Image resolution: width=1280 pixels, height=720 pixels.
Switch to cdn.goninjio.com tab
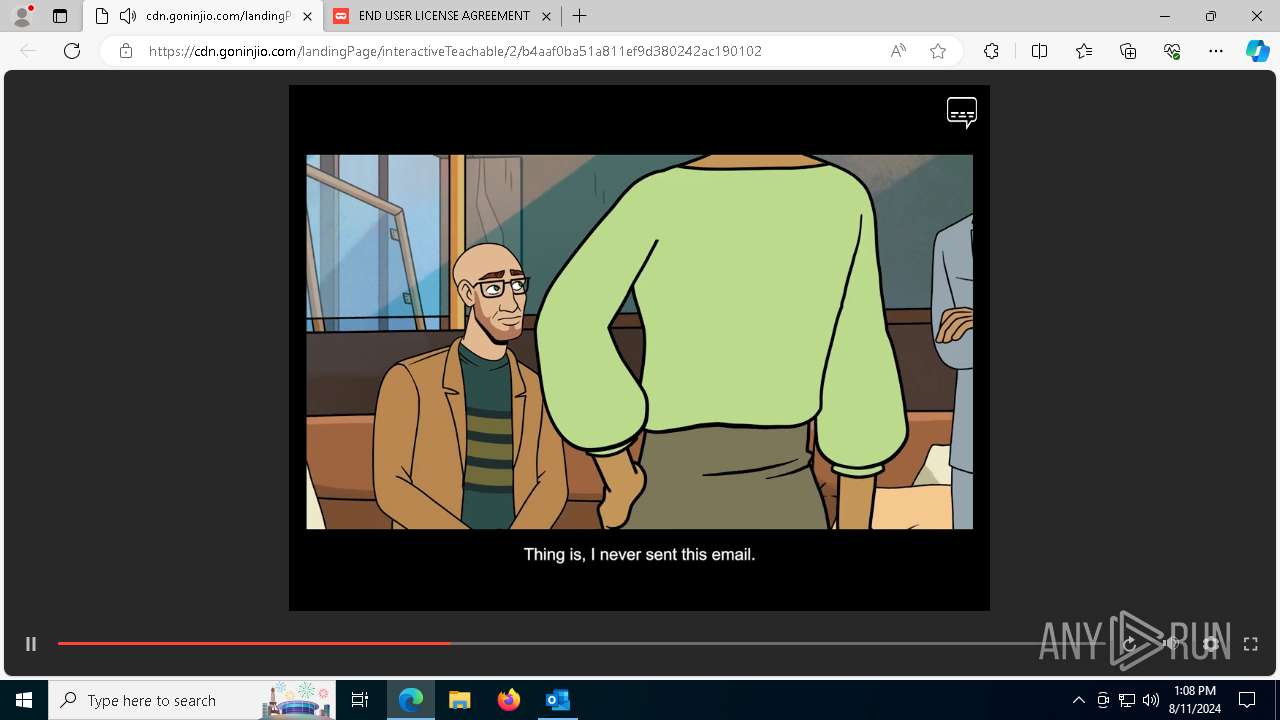point(204,16)
